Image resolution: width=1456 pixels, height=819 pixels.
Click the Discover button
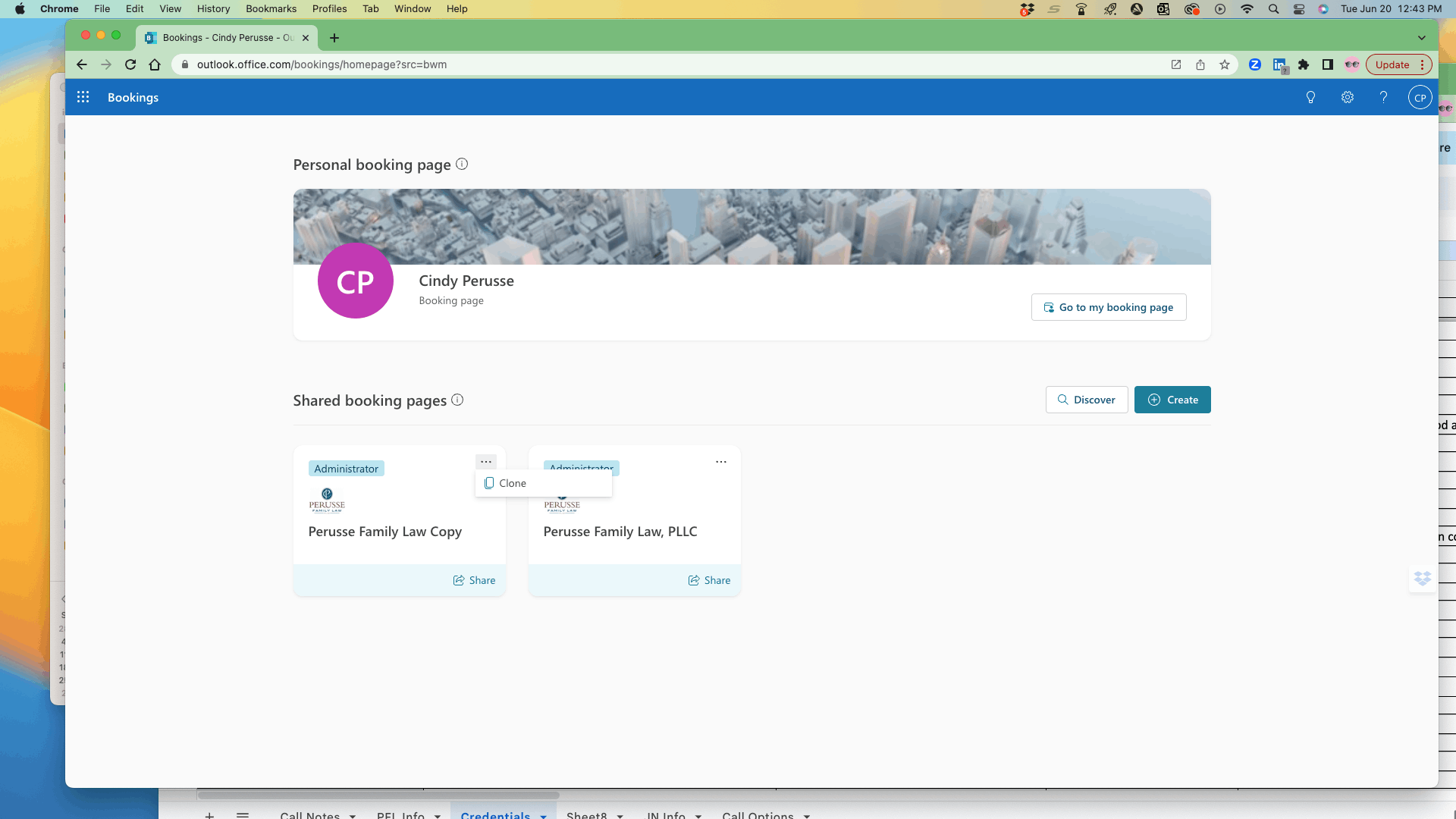click(1087, 400)
